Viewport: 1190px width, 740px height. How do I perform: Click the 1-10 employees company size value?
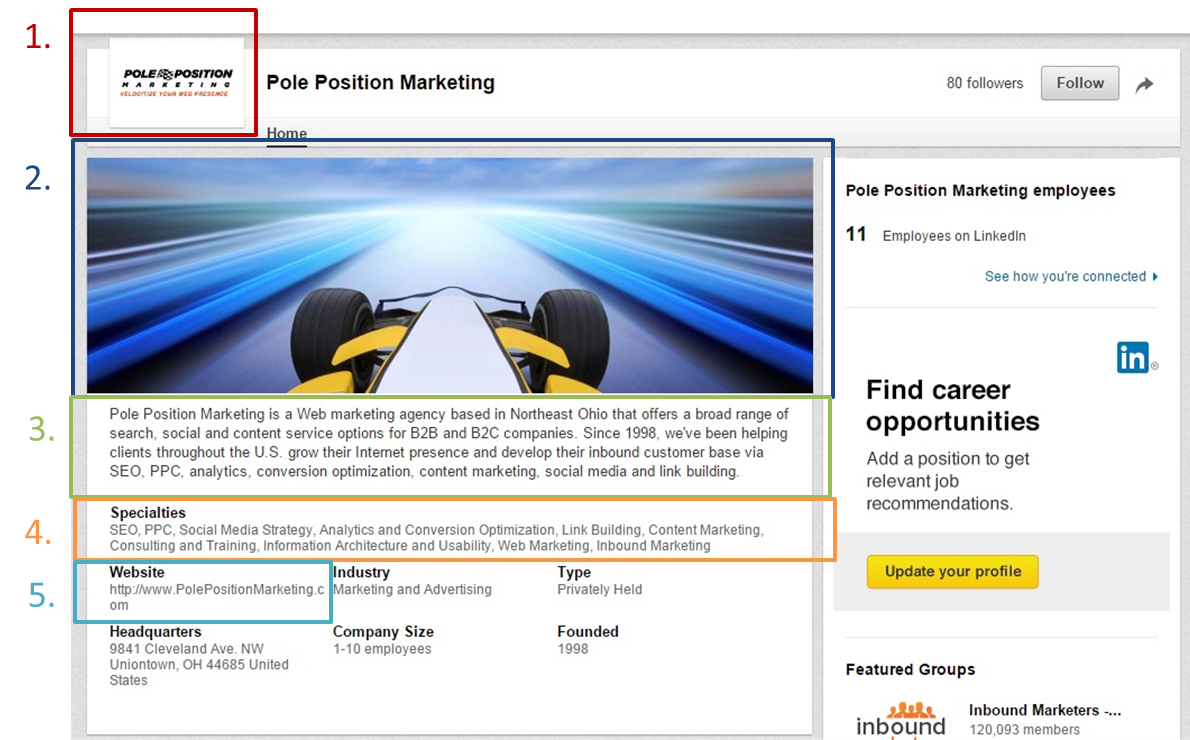click(x=382, y=649)
